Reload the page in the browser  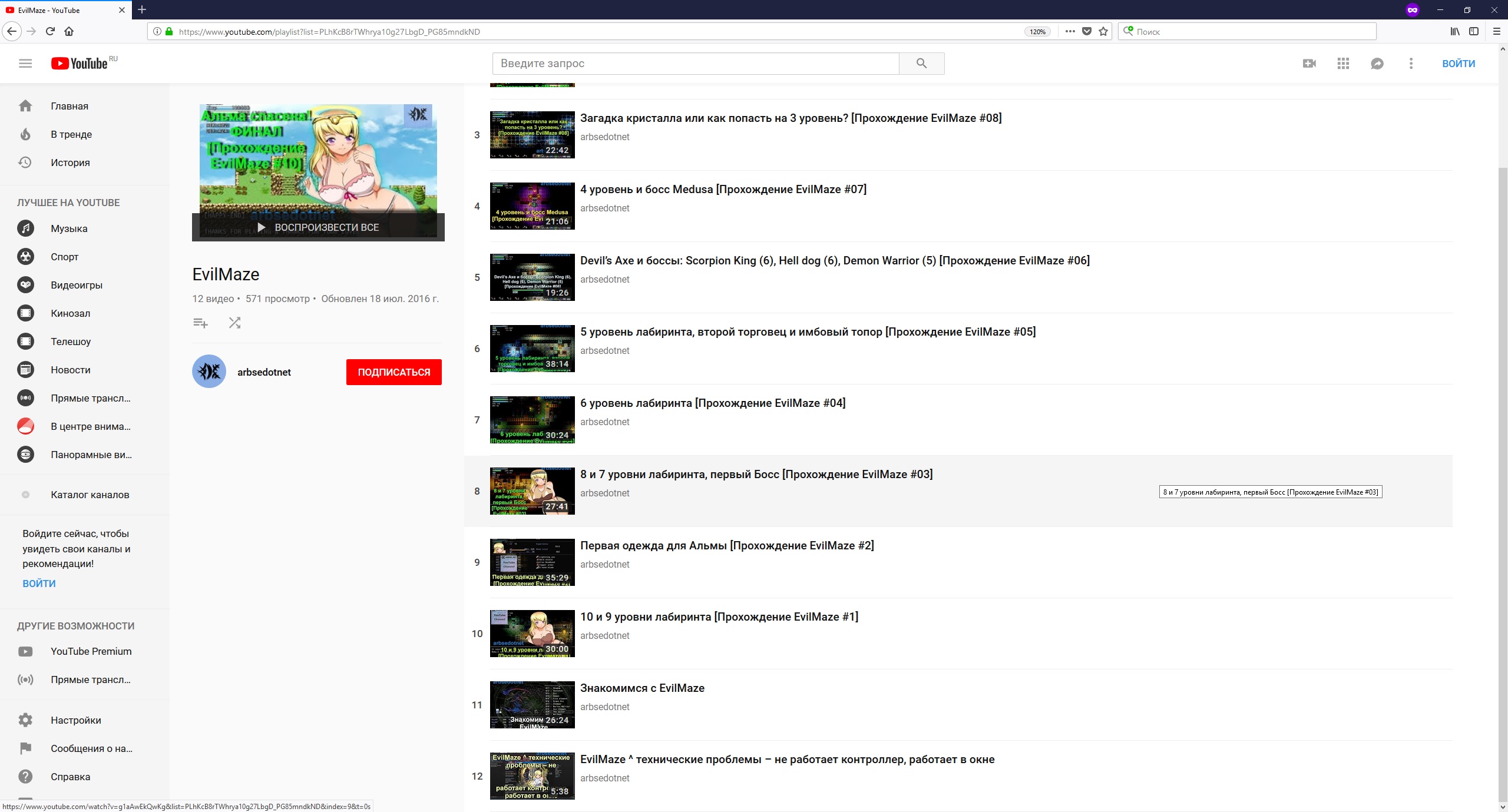pyautogui.click(x=50, y=31)
